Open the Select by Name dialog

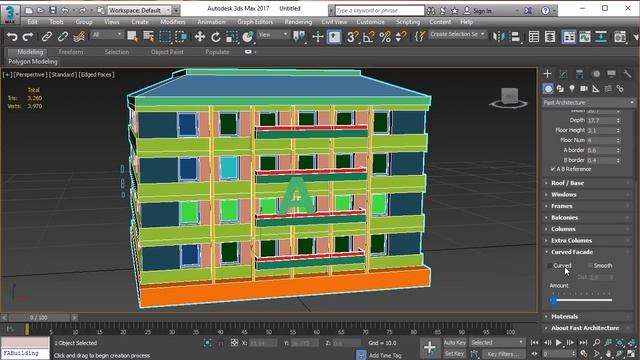pos(149,37)
